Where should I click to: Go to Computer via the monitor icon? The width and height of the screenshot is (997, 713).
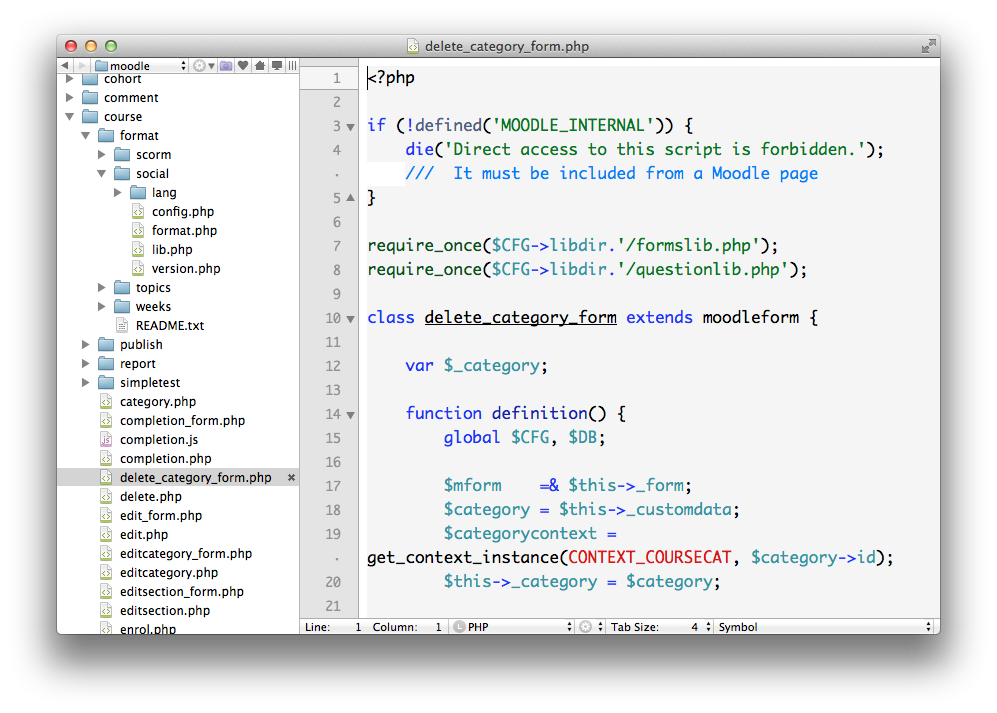(277, 66)
